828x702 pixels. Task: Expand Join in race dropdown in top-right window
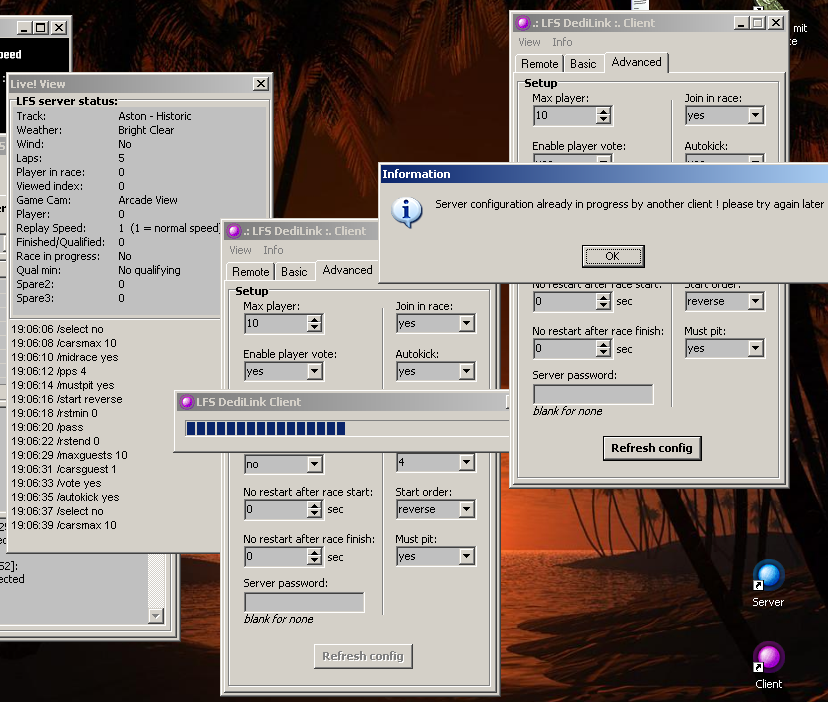coord(755,115)
